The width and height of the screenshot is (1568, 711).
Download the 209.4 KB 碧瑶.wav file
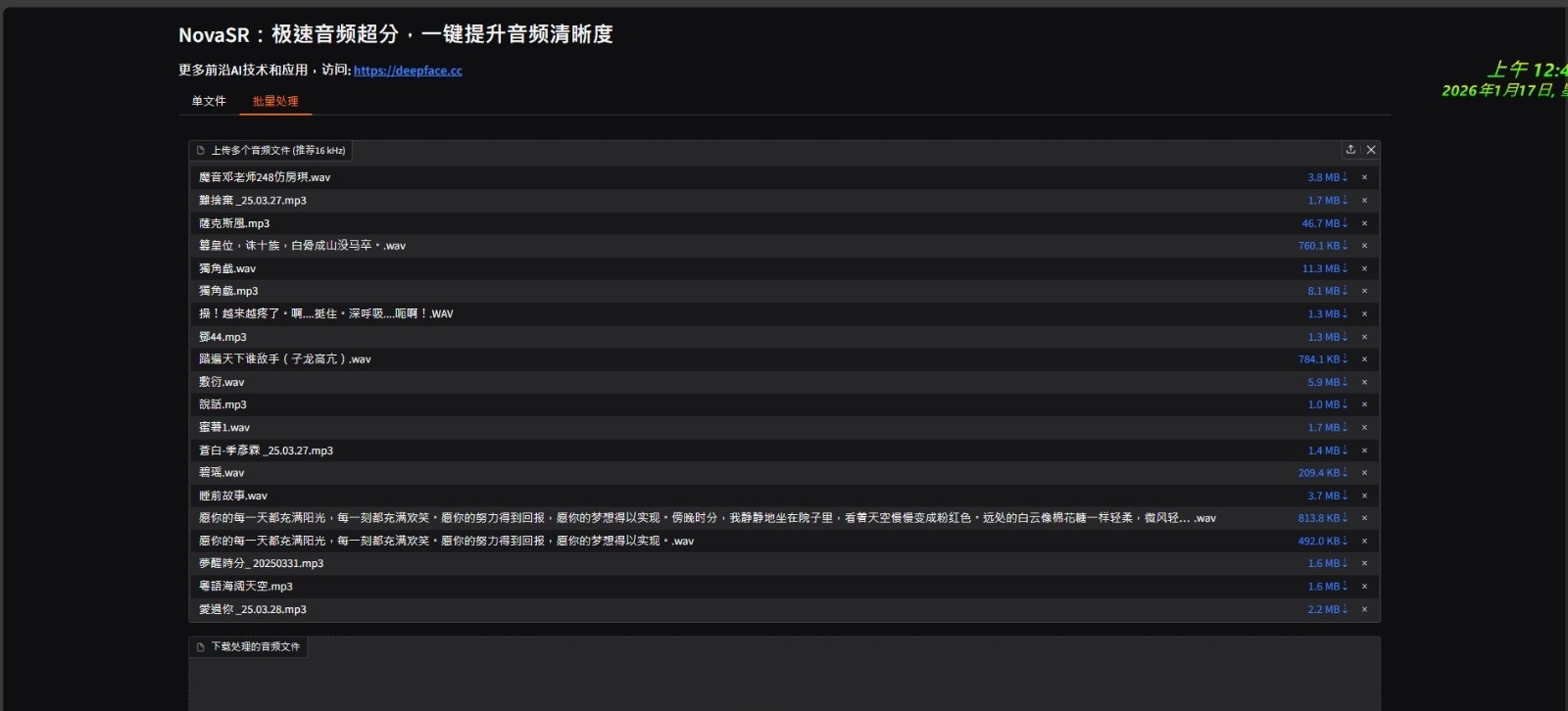(x=1324, y=473)
